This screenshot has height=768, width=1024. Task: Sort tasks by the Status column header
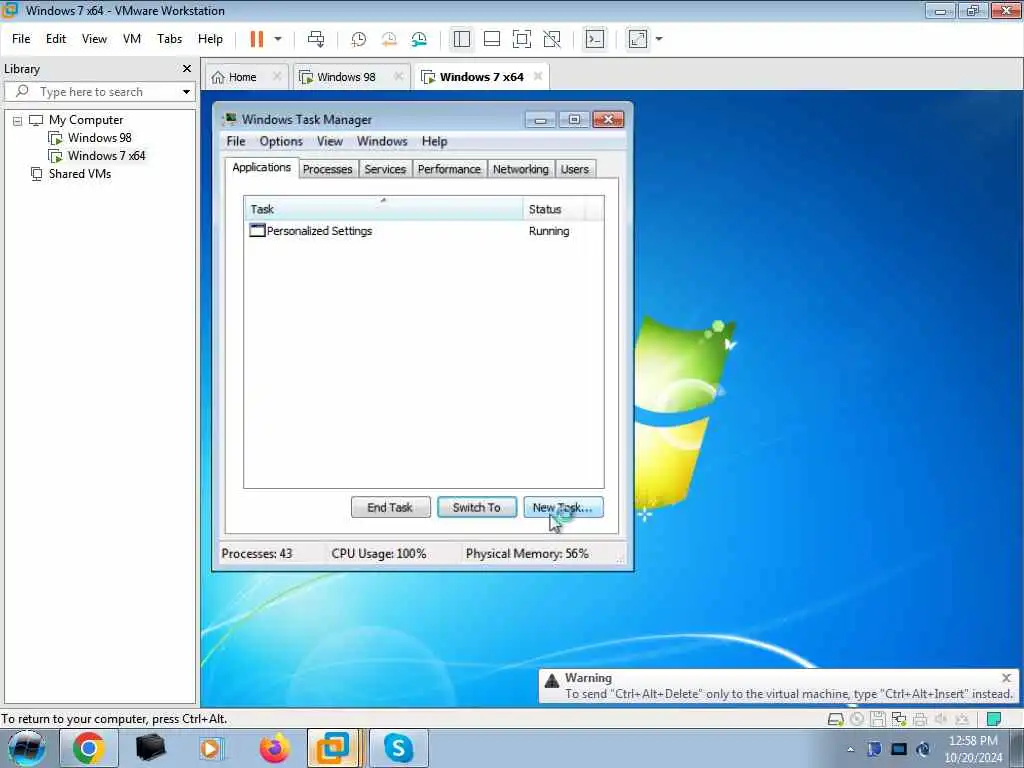coord(554,209)
